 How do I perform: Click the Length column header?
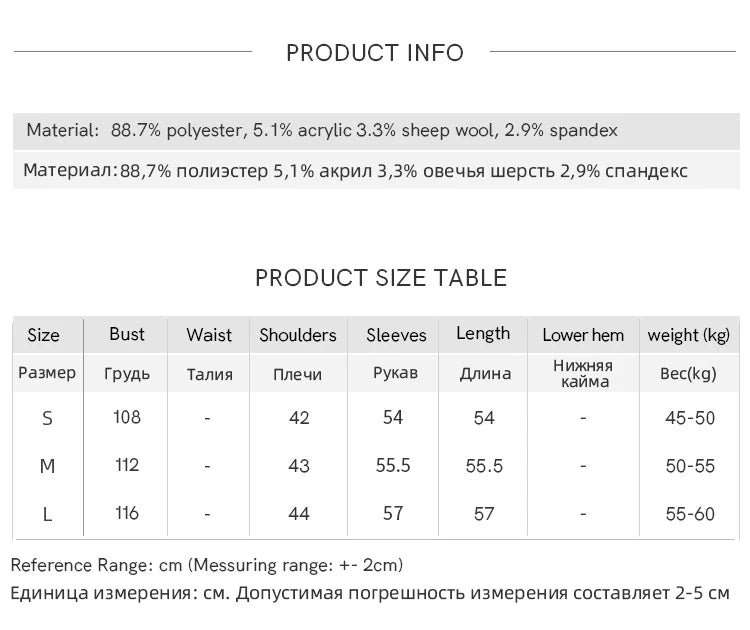[x=483, y=334]
